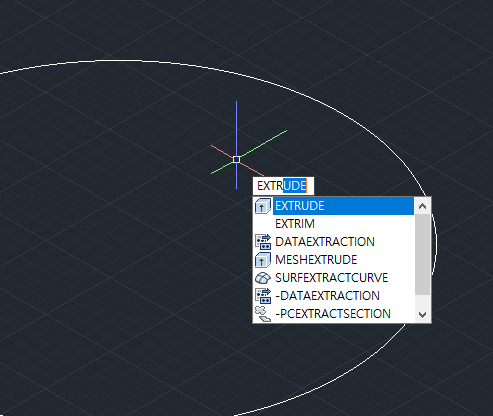Screen dimensions: 493x416
Task: Click the crosshair pickbox at the cursor
Action: tap(236, 159)
